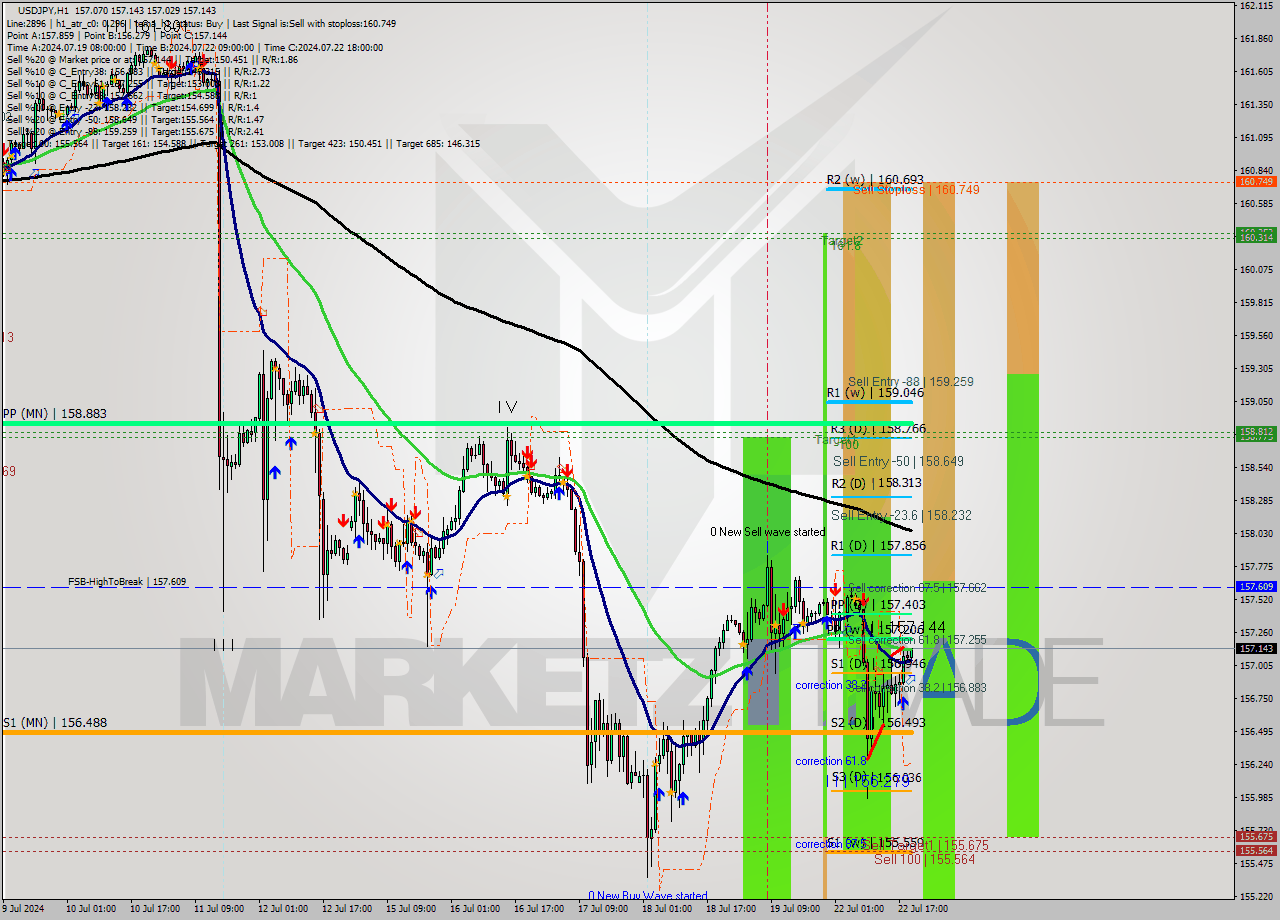Screen dimensions: 1280x920
Task: Click the blue 'correction 38.2' label
Action: [830, 685]
